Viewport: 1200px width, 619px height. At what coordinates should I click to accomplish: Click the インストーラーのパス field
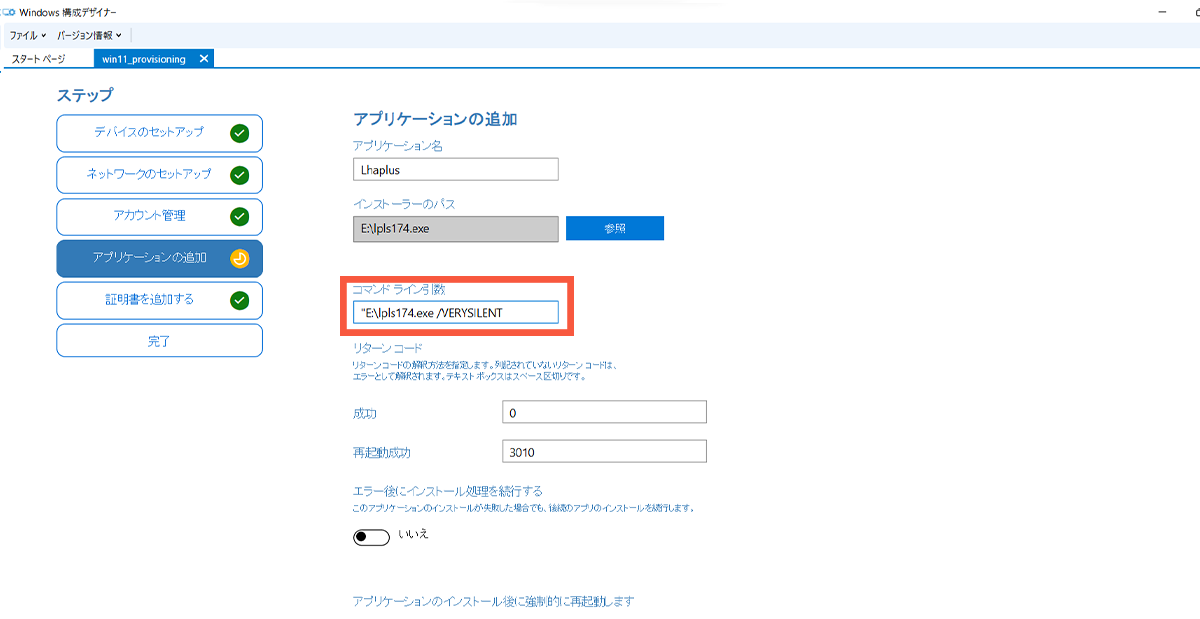(x=455, y=229)
